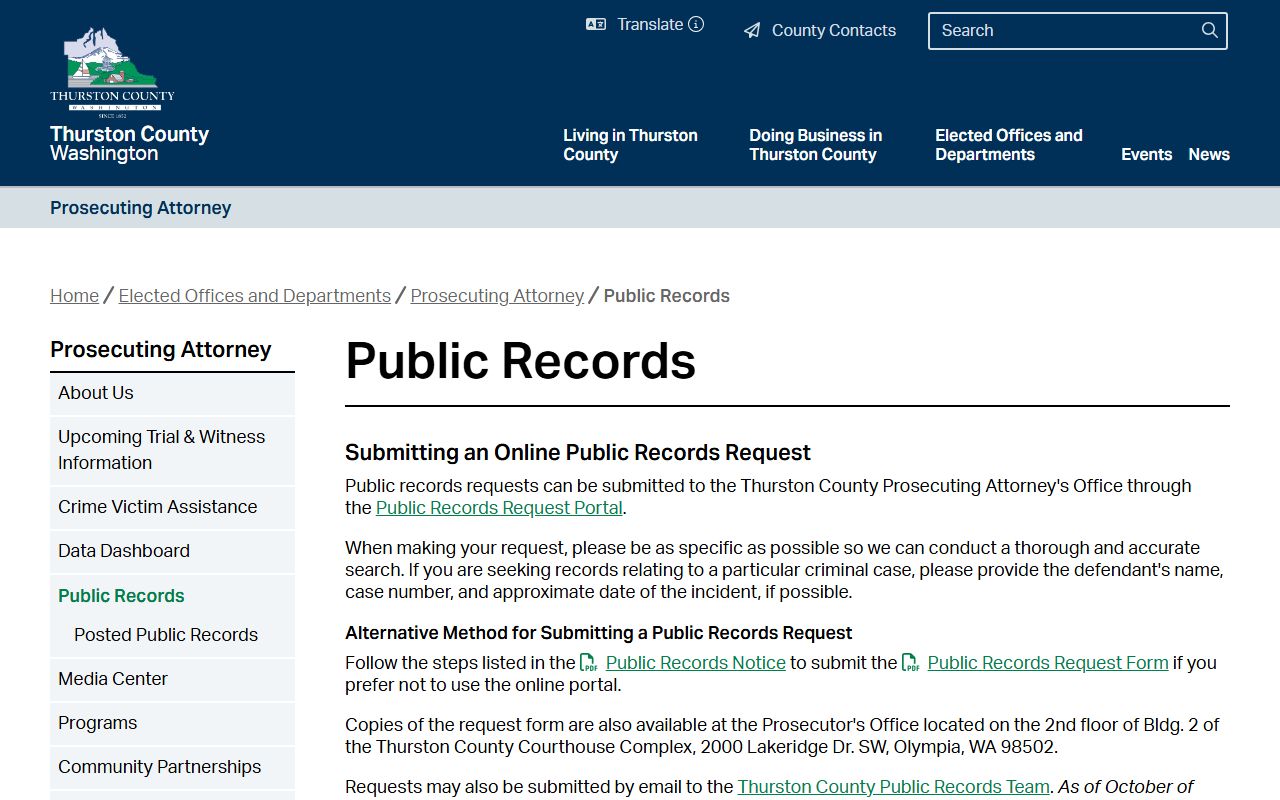Click the PDF icon before Public Records Notice
The height and width of the screenshot is (800, 1280).
click(589, 663)
